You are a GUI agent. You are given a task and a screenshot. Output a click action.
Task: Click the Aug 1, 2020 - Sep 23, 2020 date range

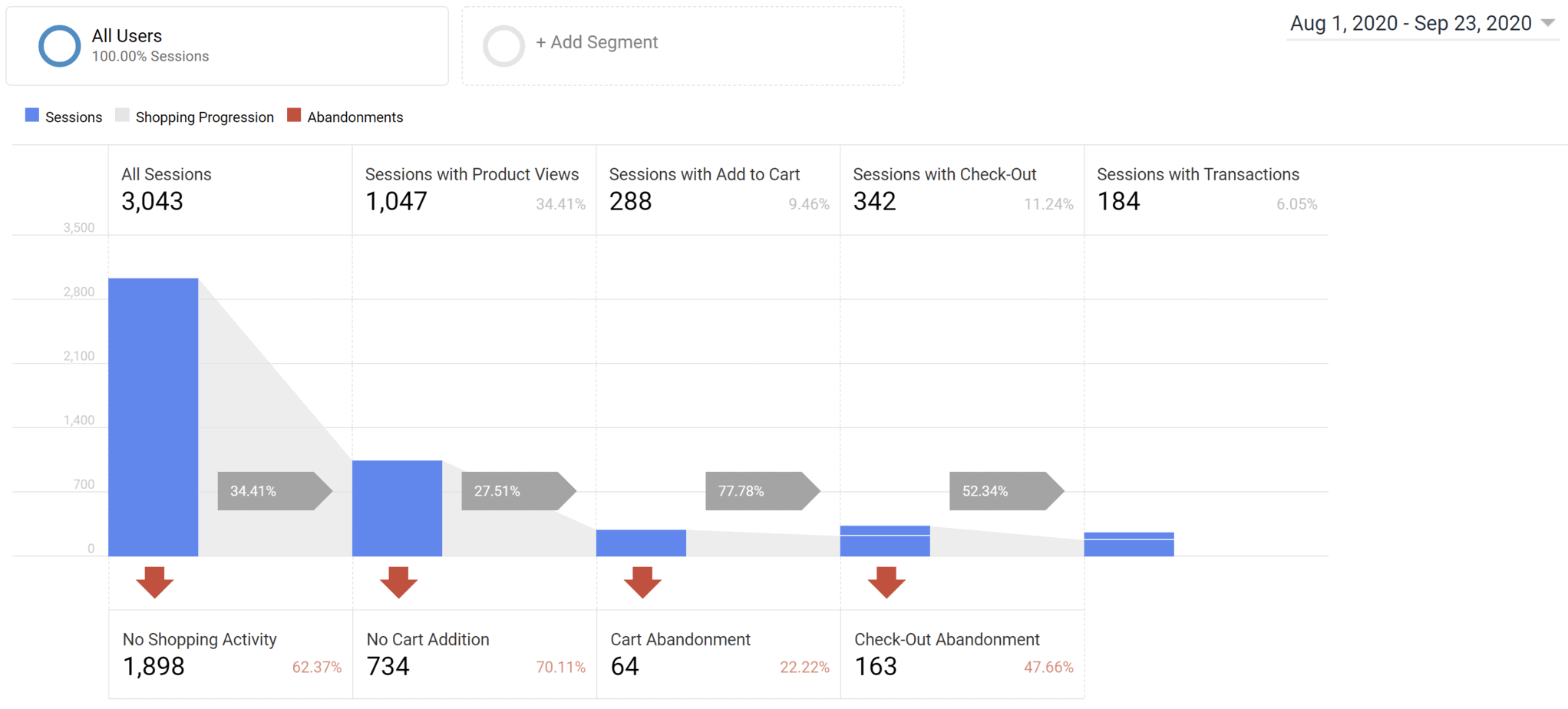tap(1411, 23)
